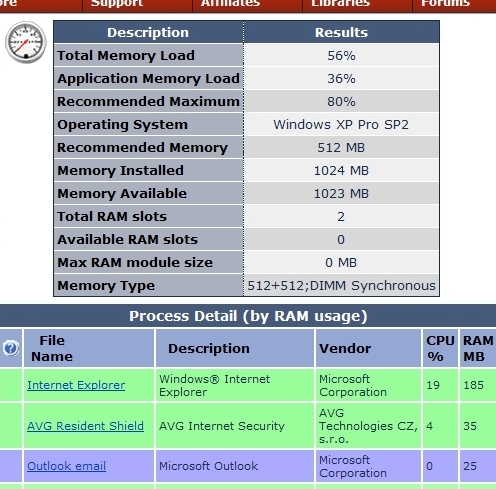Select the Total Memory Load label
This screenshot has width=496, height=489.
126,55
